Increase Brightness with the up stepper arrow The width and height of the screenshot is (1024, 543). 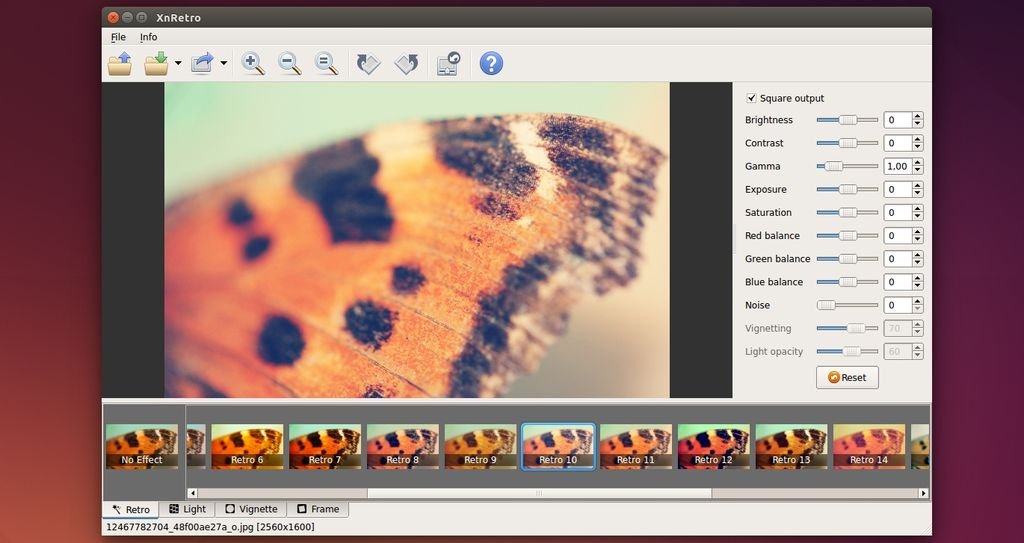(917, 116)
